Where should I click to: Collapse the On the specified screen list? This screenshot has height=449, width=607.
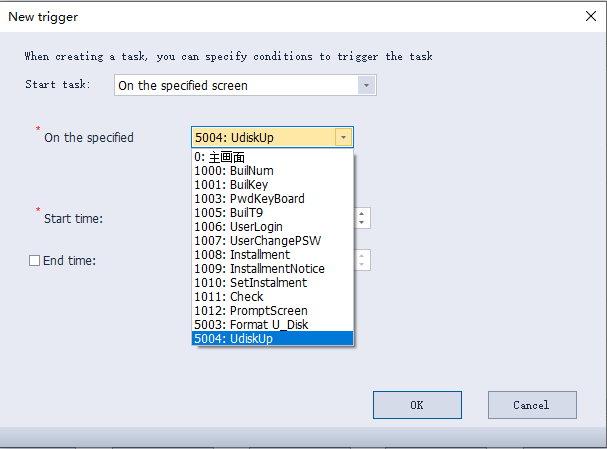tap(343, 138)
